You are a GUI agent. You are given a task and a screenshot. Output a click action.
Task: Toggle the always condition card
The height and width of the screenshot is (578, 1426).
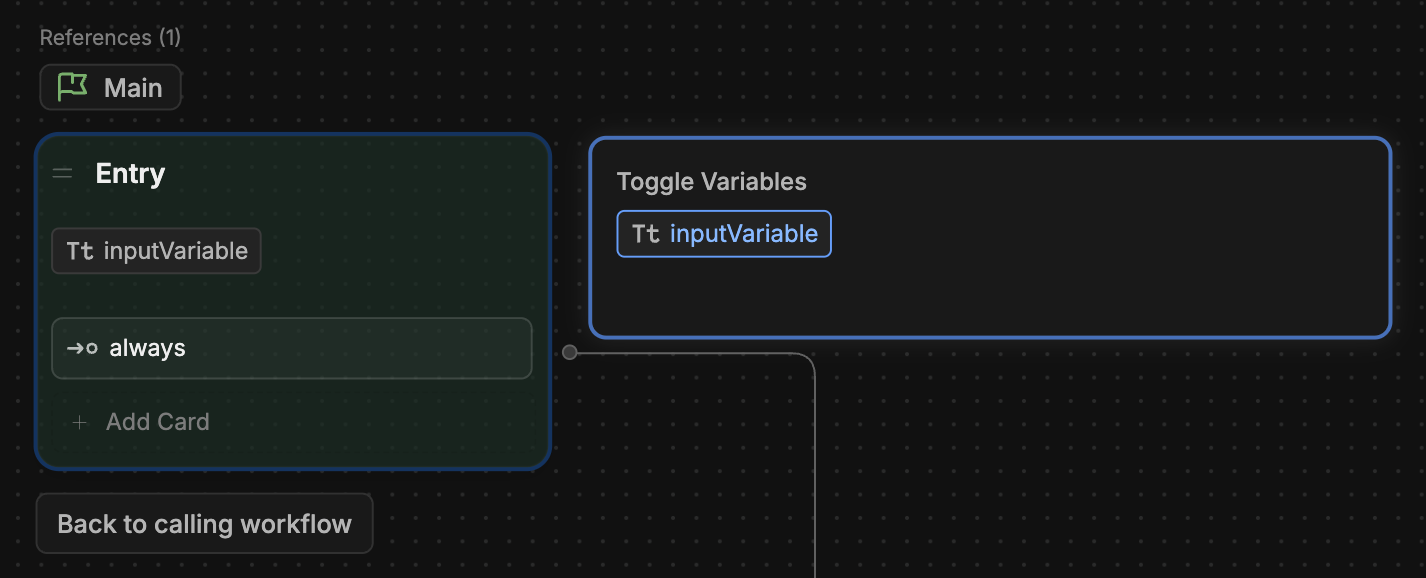tap(291, 348)
